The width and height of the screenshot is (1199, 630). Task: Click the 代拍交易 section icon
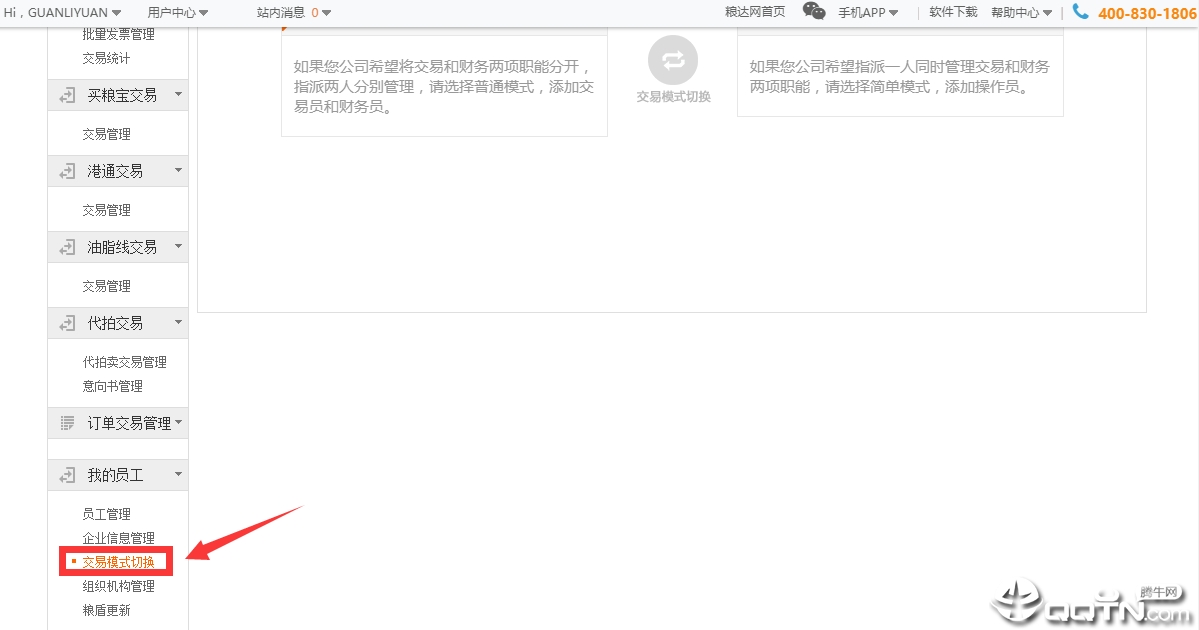pos(67,323)
